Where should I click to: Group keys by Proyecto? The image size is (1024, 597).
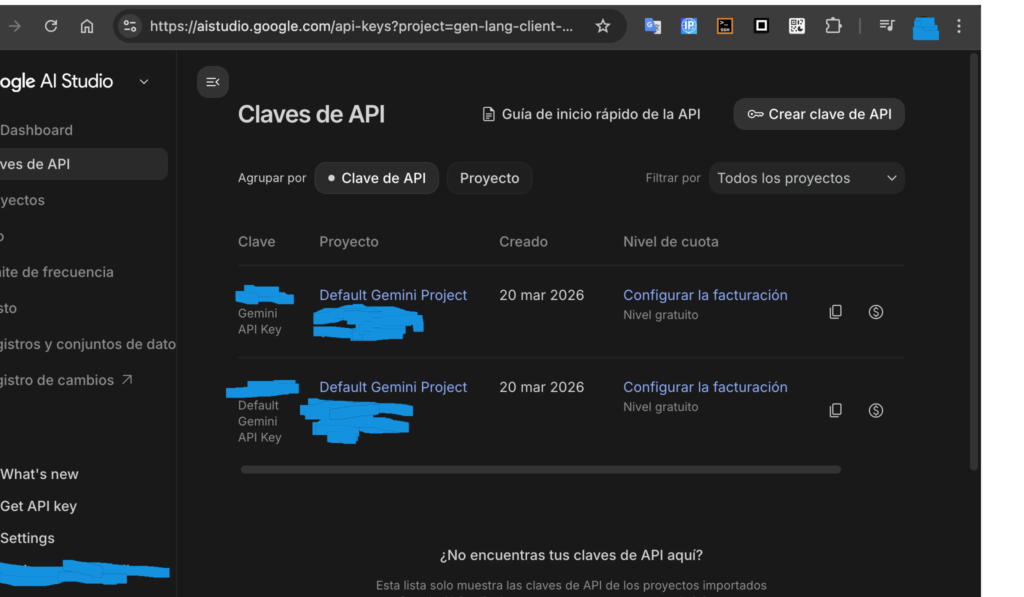point(489,178)
